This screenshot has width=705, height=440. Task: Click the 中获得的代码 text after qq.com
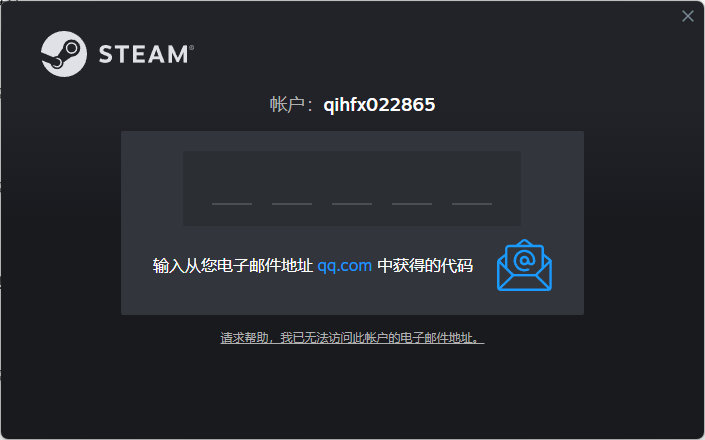[x=425, y=266]
